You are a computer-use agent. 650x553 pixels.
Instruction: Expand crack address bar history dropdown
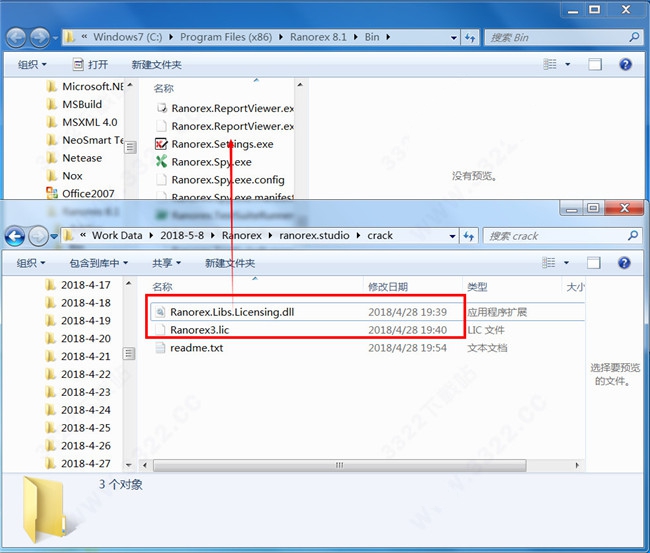[x=452, y=236]
